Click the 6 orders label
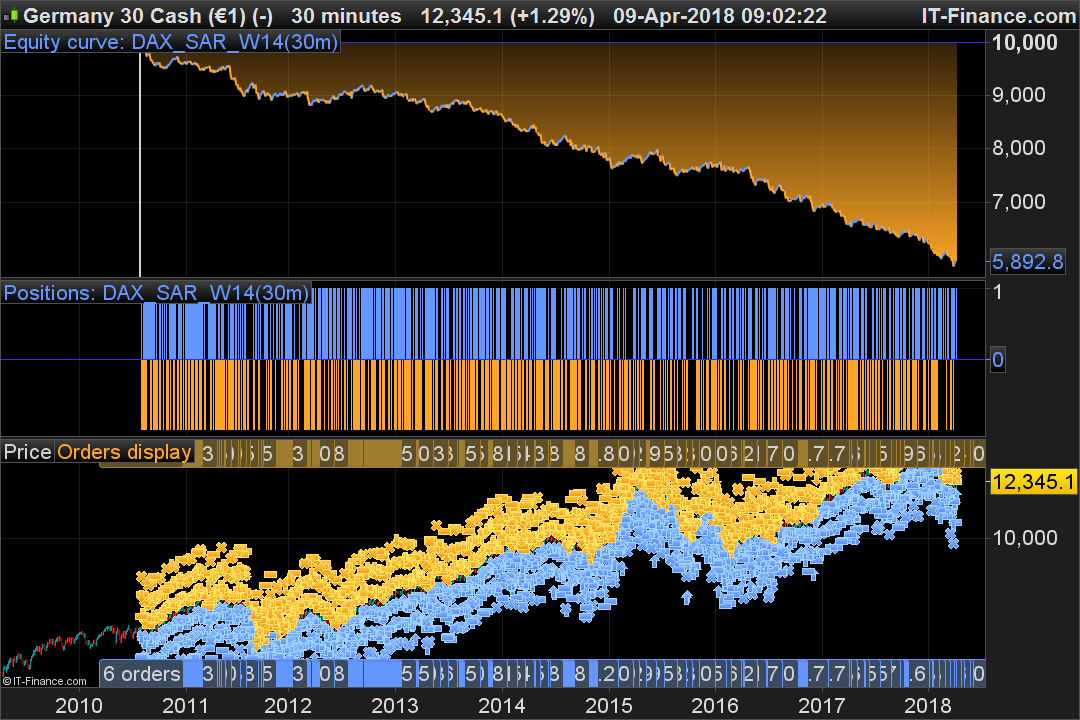 (x=142, y=673)
